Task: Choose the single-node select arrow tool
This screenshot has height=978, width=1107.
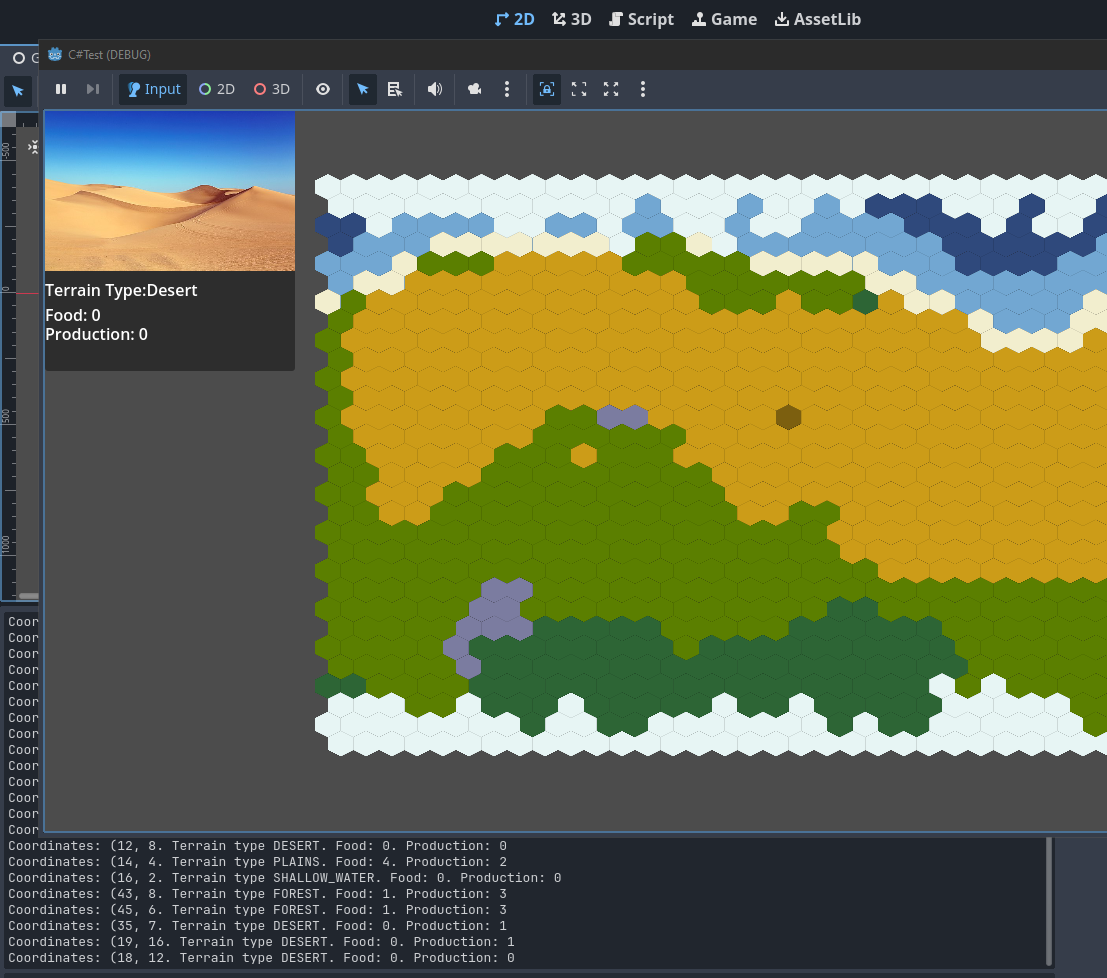Action: tap(363, 89)
